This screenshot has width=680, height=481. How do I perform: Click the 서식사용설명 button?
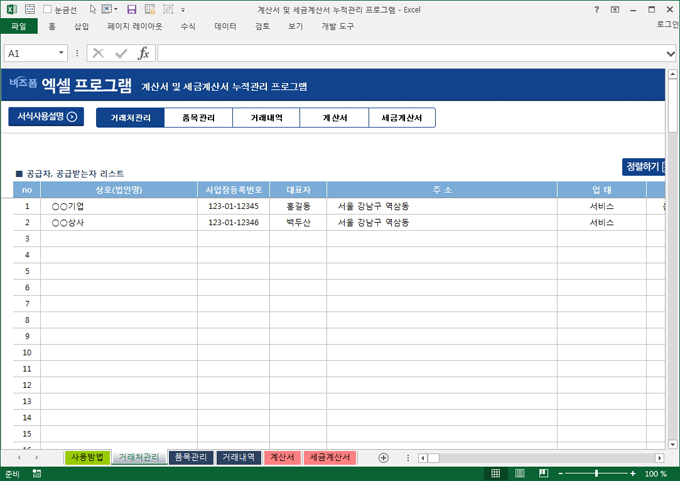pyautogui.click(x=46, y=117)
